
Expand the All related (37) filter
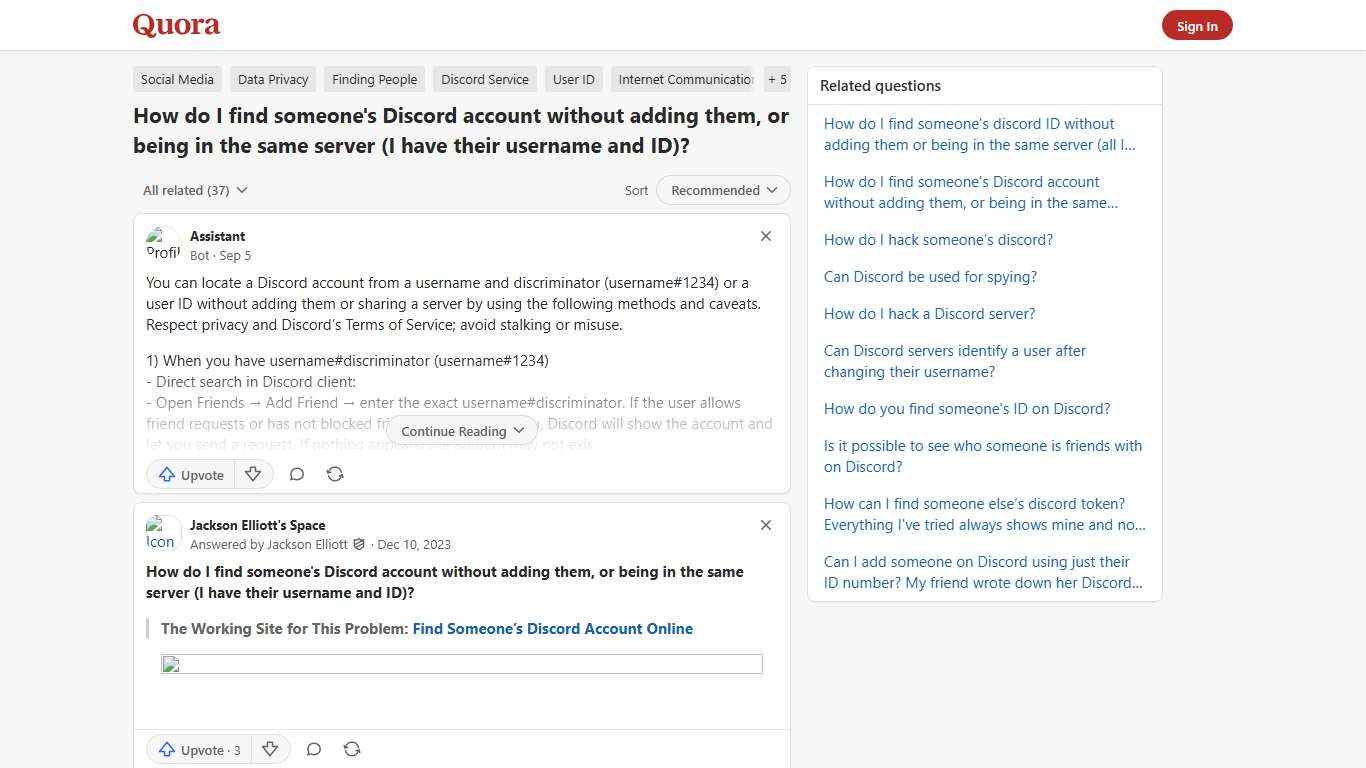click(195, 190)
